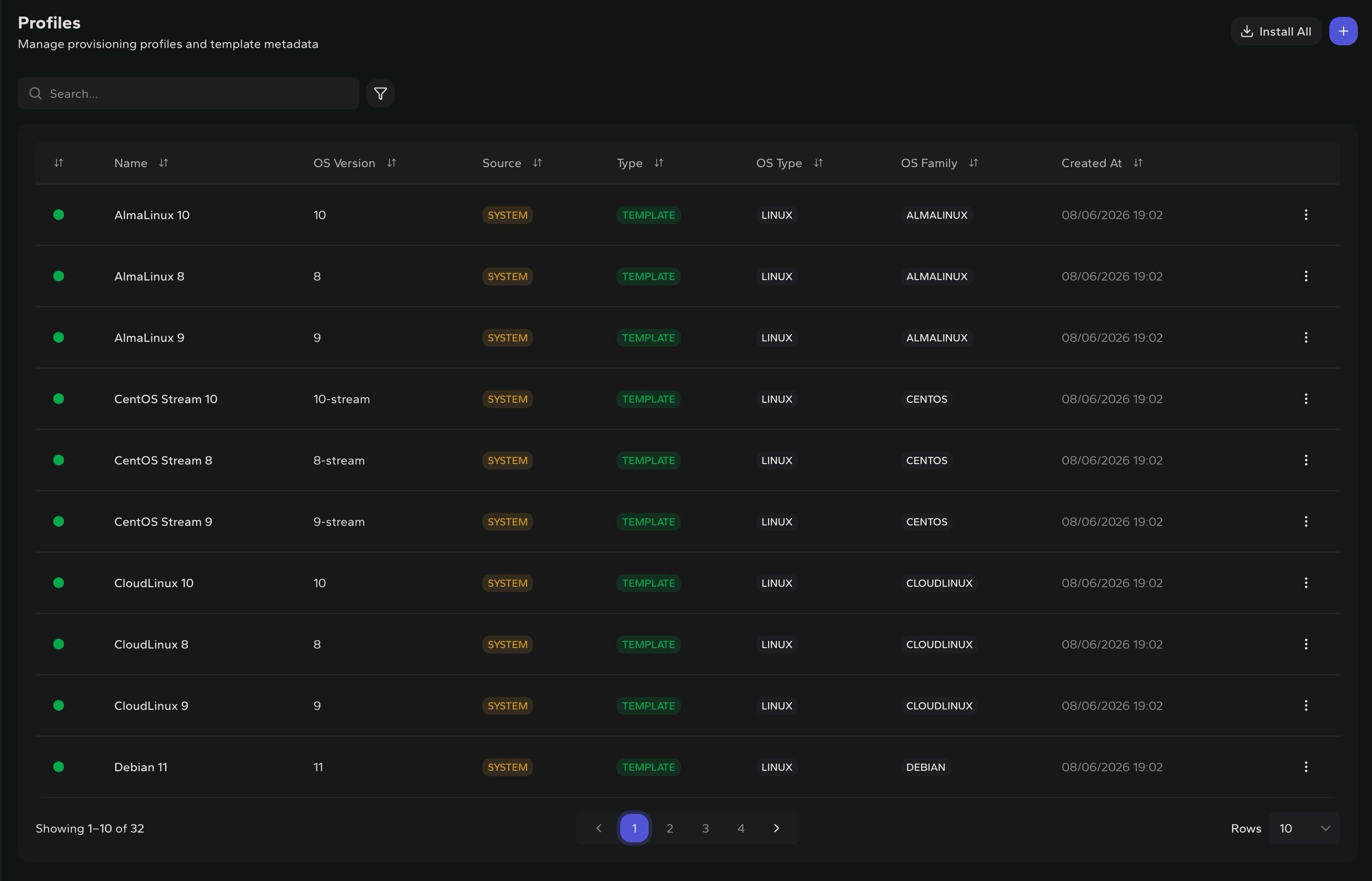The height and width of the screenshot is (881, 1372).
Task: Click SYSTEM badge in AlmaLinux 10 row
Action: tap(507, 215)
